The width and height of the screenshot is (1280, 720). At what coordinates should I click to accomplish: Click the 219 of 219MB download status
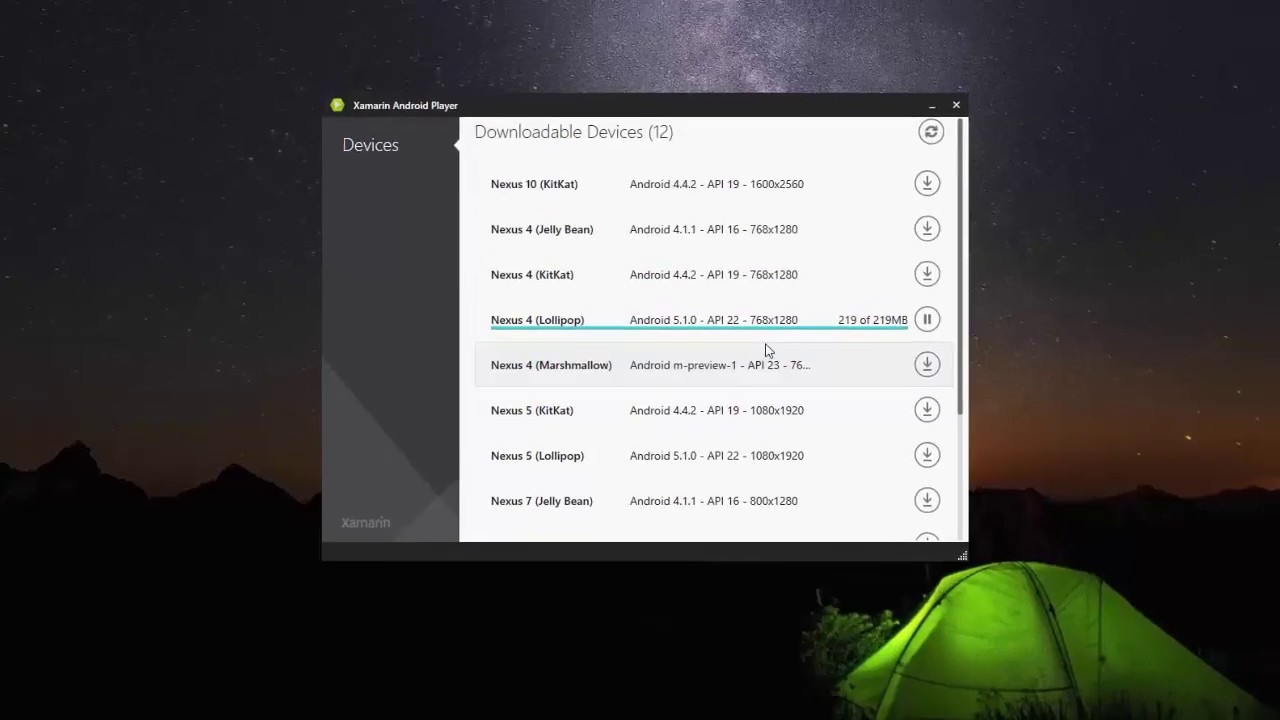pos(873,320)
